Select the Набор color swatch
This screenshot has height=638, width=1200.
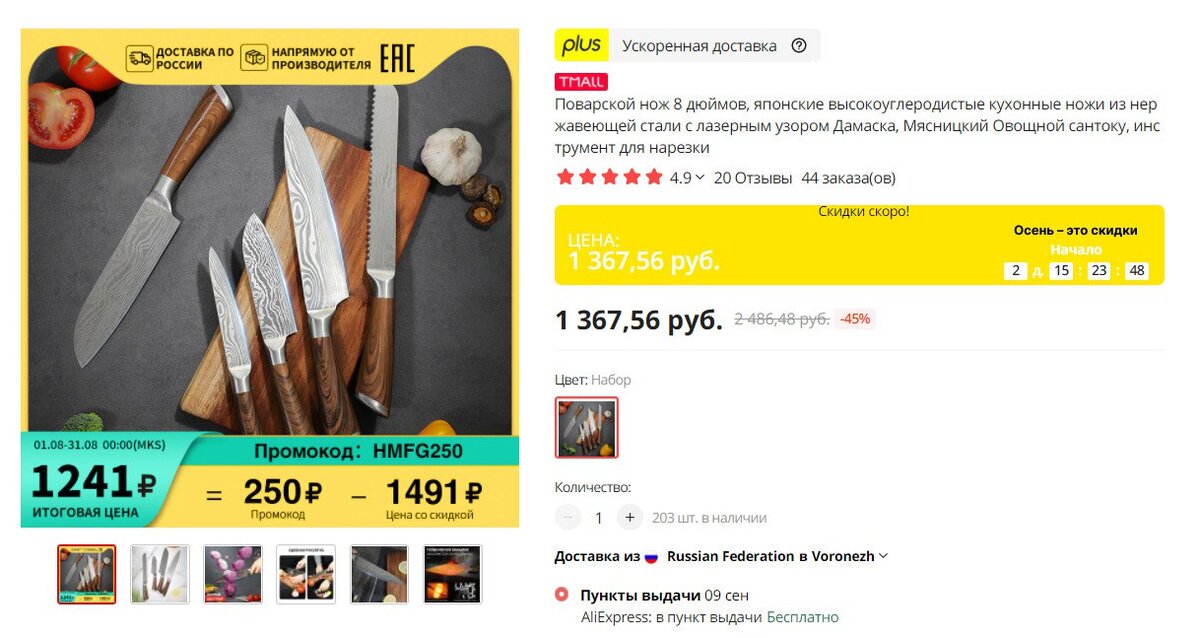pyautogui.click(x=587, y=428)
